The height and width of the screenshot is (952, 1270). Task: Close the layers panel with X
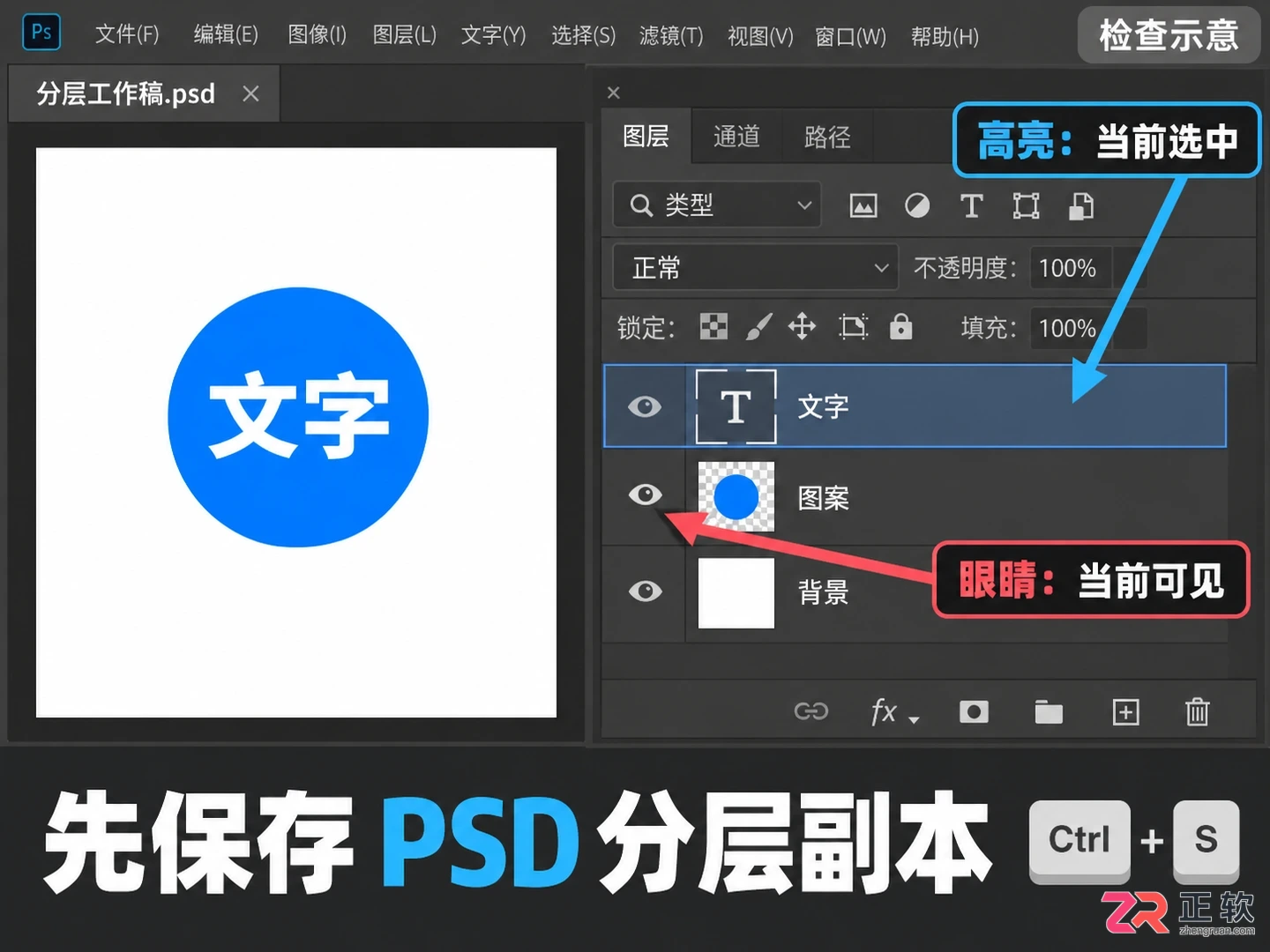pos(614,93)
